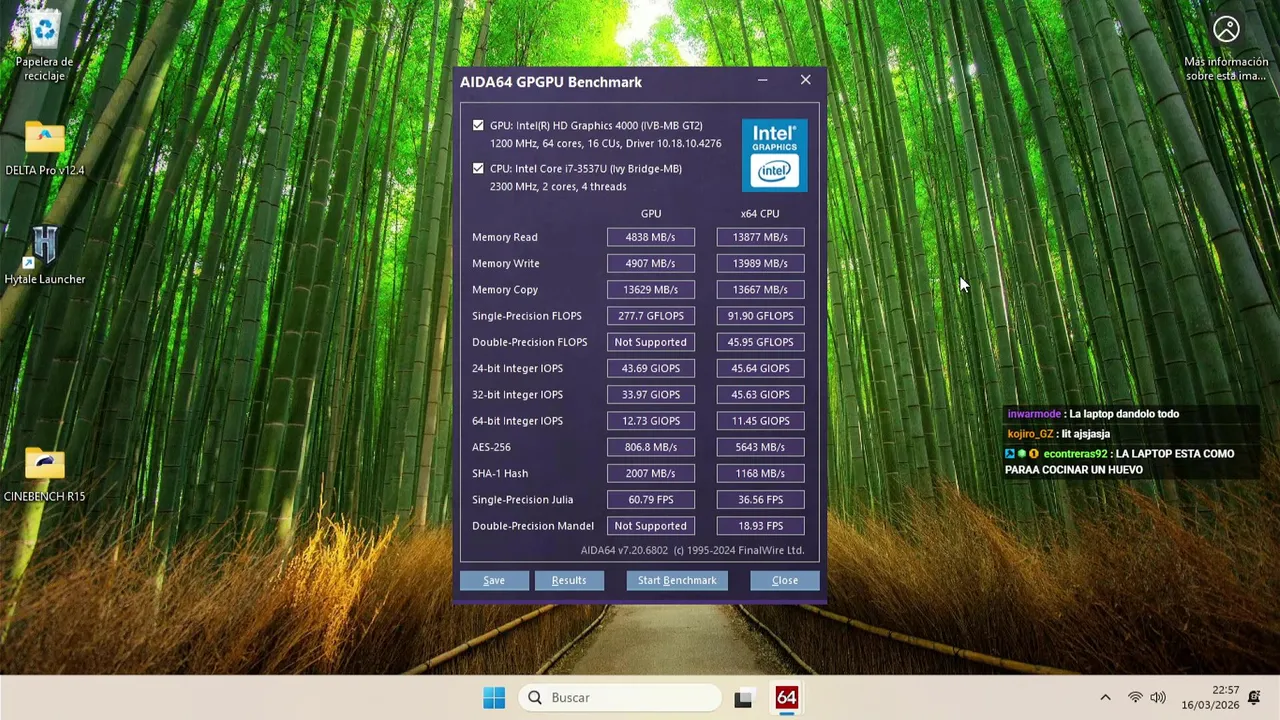Image resolution: width=1280 pixels, height=720 pixels.
Task: Click the CPU Julia value 36.56 FPS
Action: pyautogui.click(x=760, y=499)
